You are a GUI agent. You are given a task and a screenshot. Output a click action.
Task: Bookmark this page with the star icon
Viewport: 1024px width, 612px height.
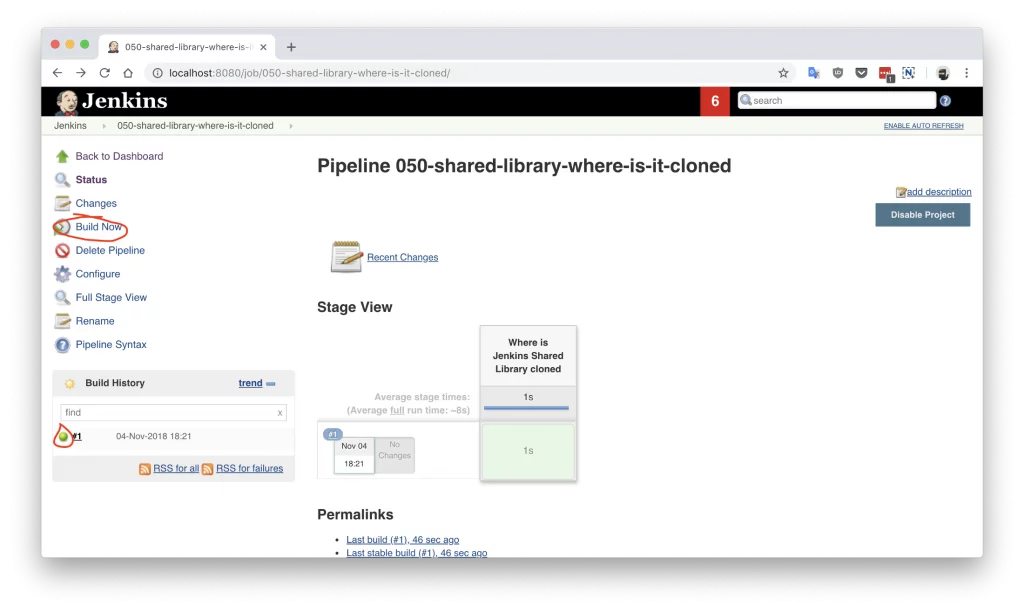[x=784, y=73]
